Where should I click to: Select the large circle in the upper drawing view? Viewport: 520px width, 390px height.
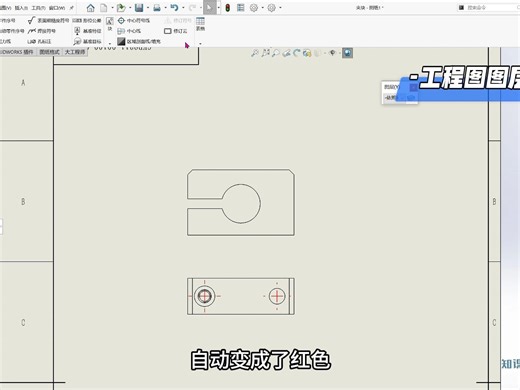coord(241,203)
